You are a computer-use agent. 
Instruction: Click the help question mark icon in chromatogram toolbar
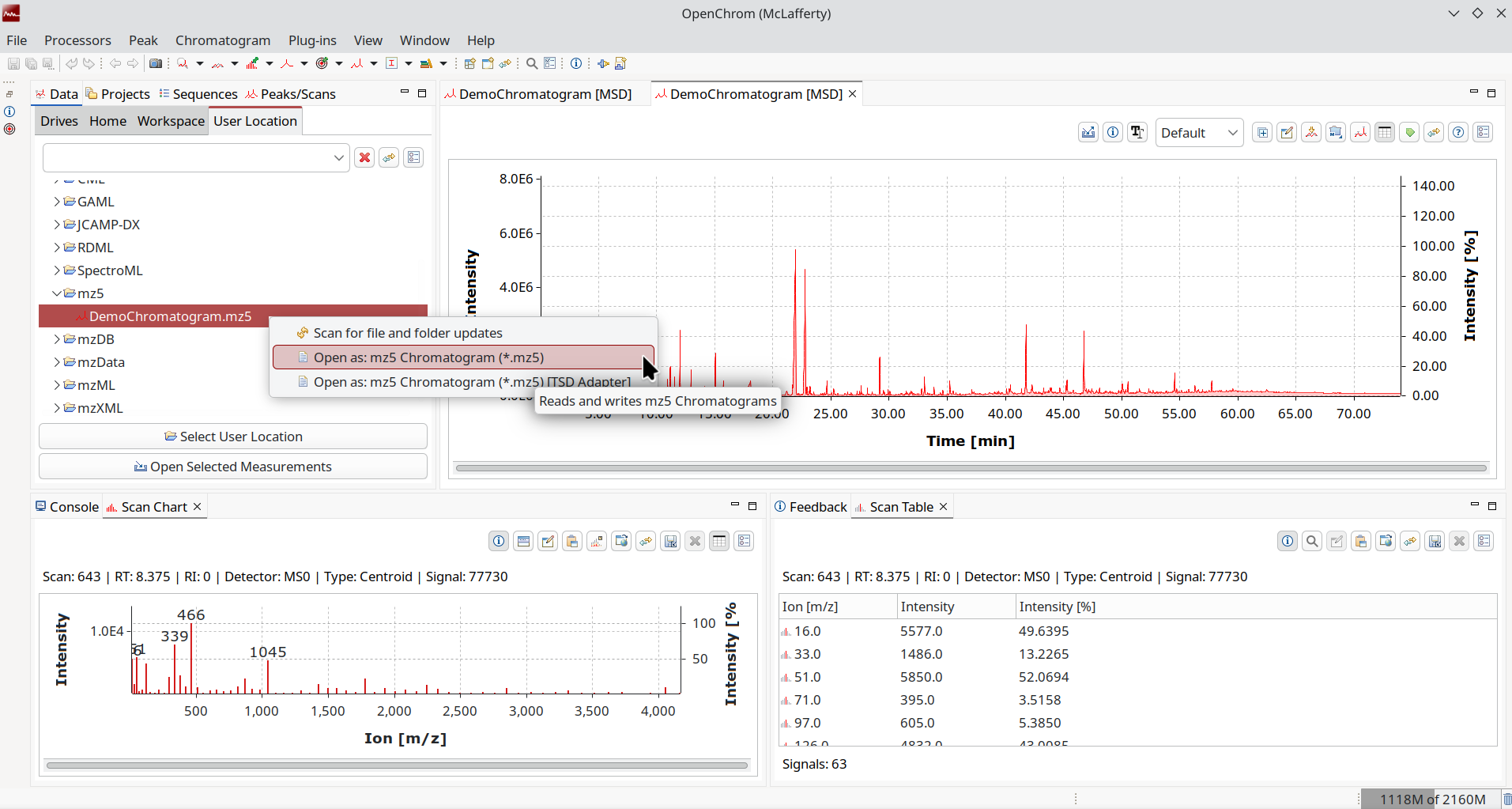(x=1458, y=133)
